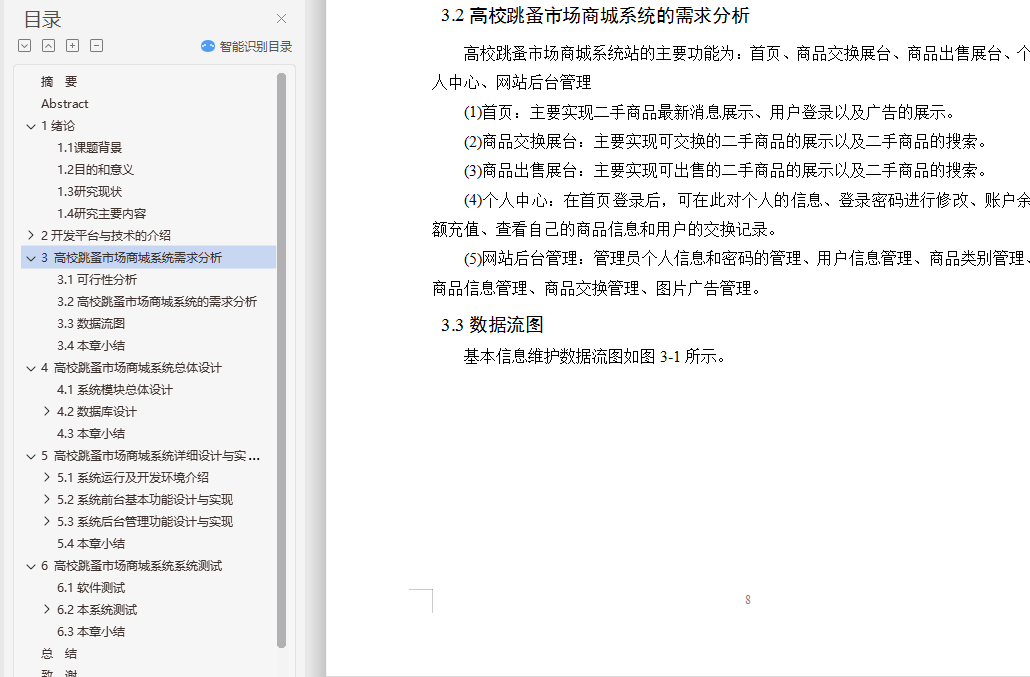Screen dimensions: 1030x677
Task: Click the 目录 panel title
Action: (x=43, y=19)
